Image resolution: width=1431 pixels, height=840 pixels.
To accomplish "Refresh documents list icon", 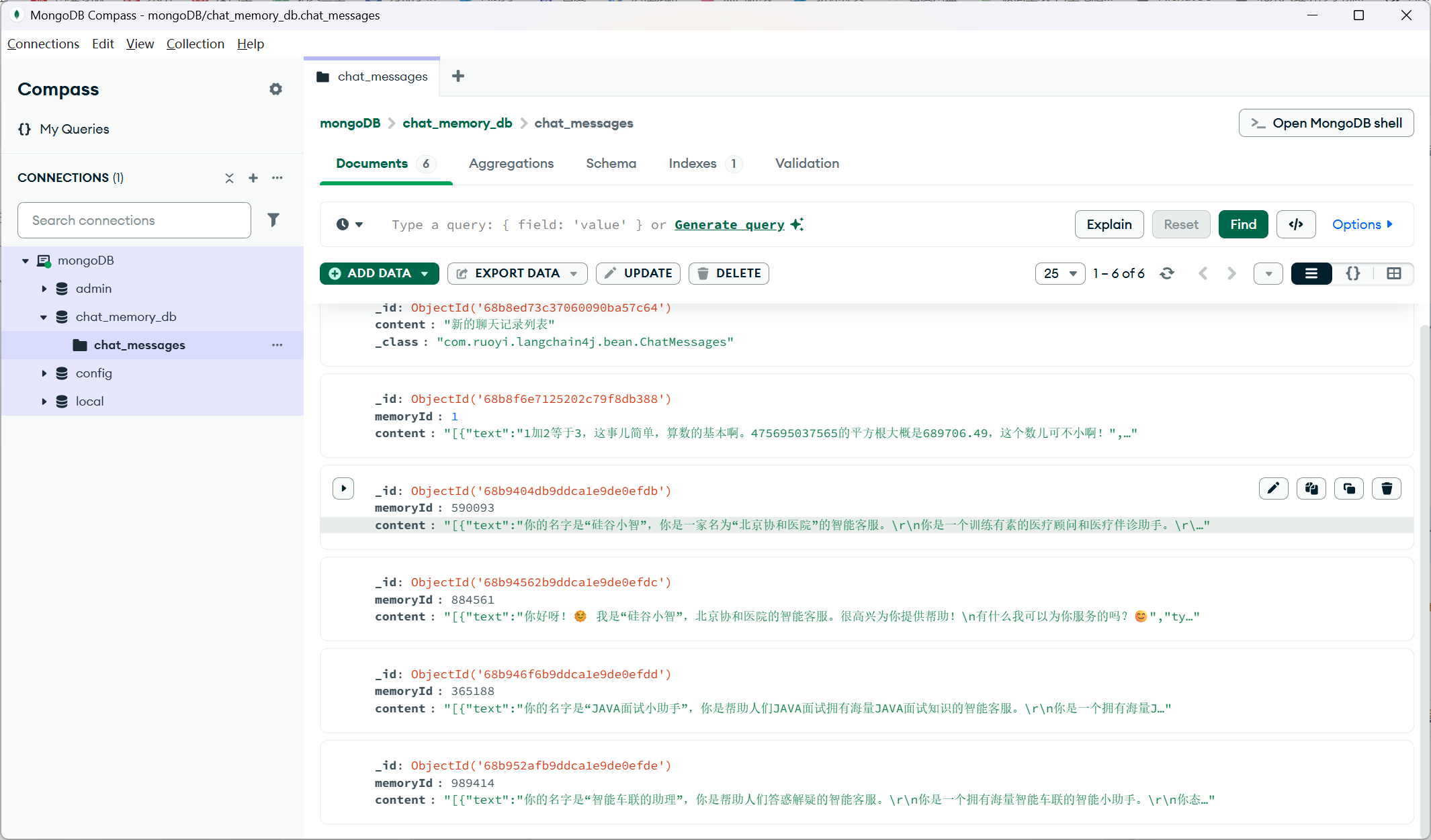I will [x=1167, y=273].
